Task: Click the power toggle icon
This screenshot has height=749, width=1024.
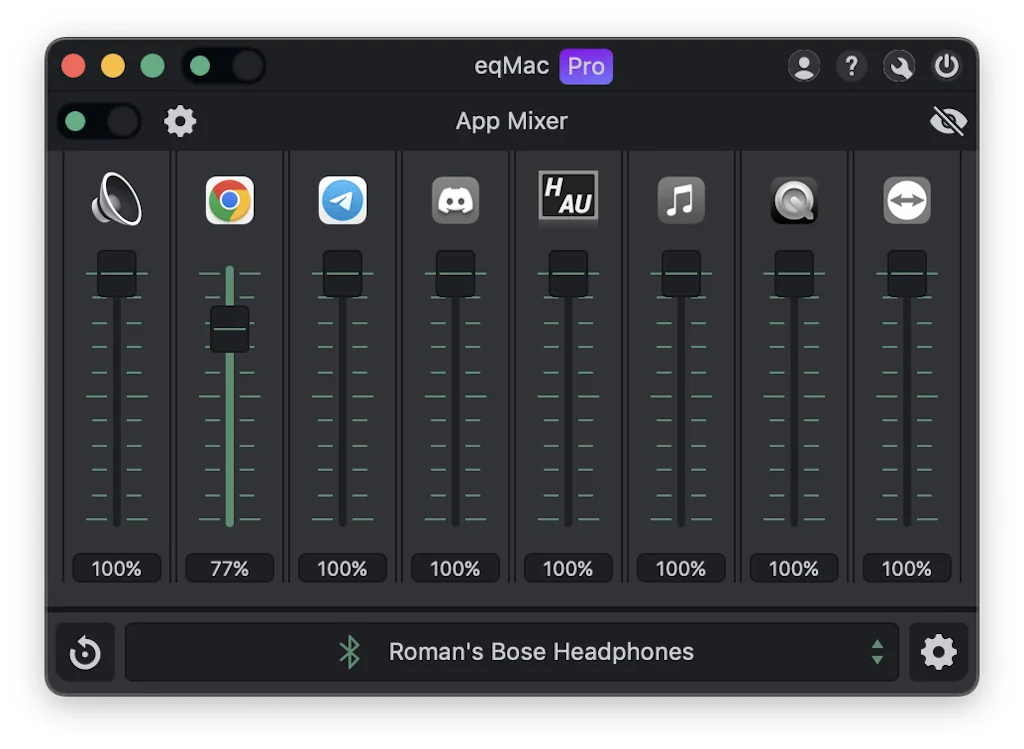Action: 946,66
